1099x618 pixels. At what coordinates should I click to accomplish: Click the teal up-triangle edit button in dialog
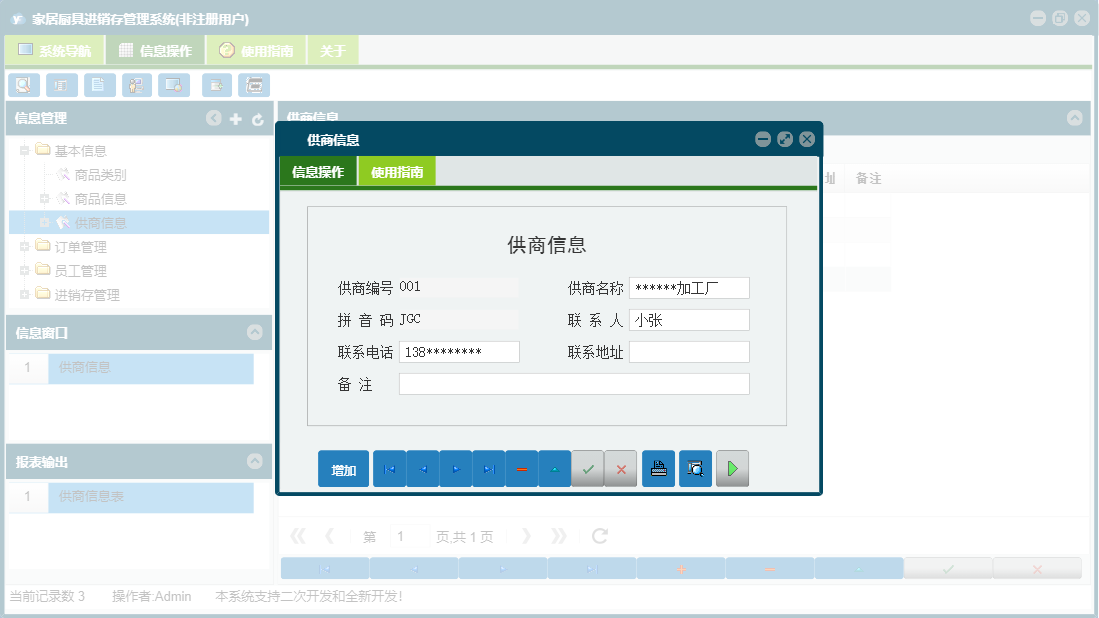click(x=555, y=469)
